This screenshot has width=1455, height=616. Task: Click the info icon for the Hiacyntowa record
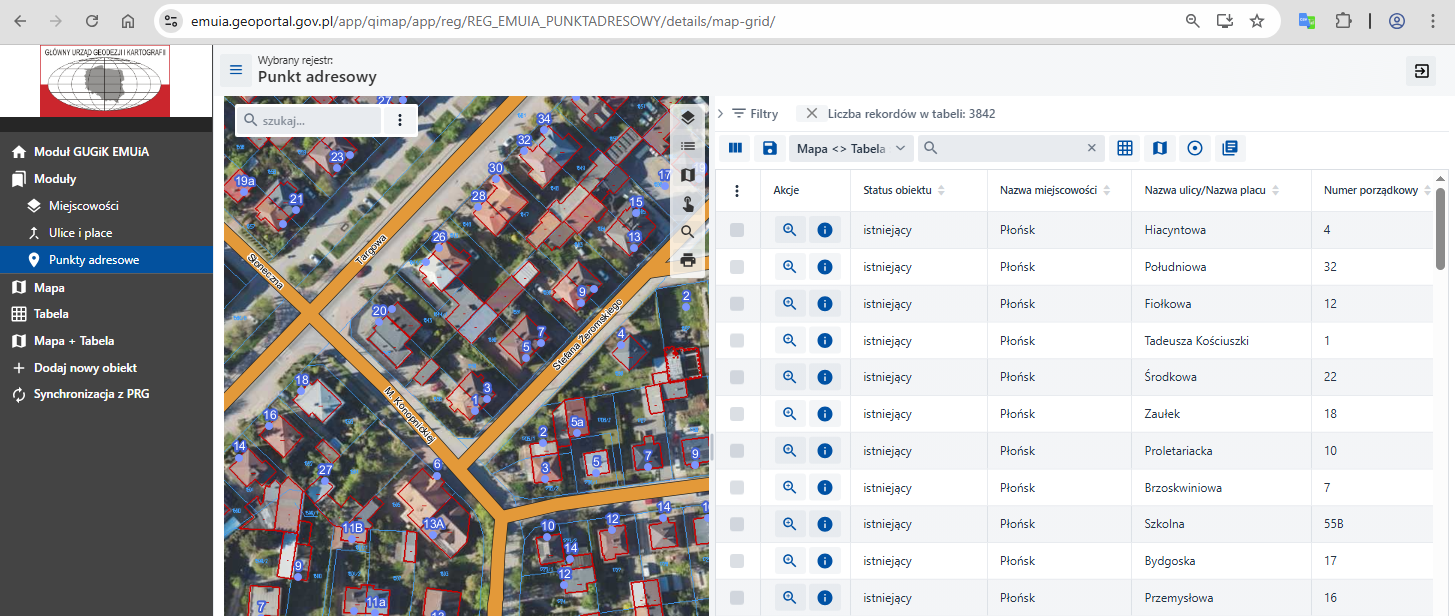(x=825, y=229)
